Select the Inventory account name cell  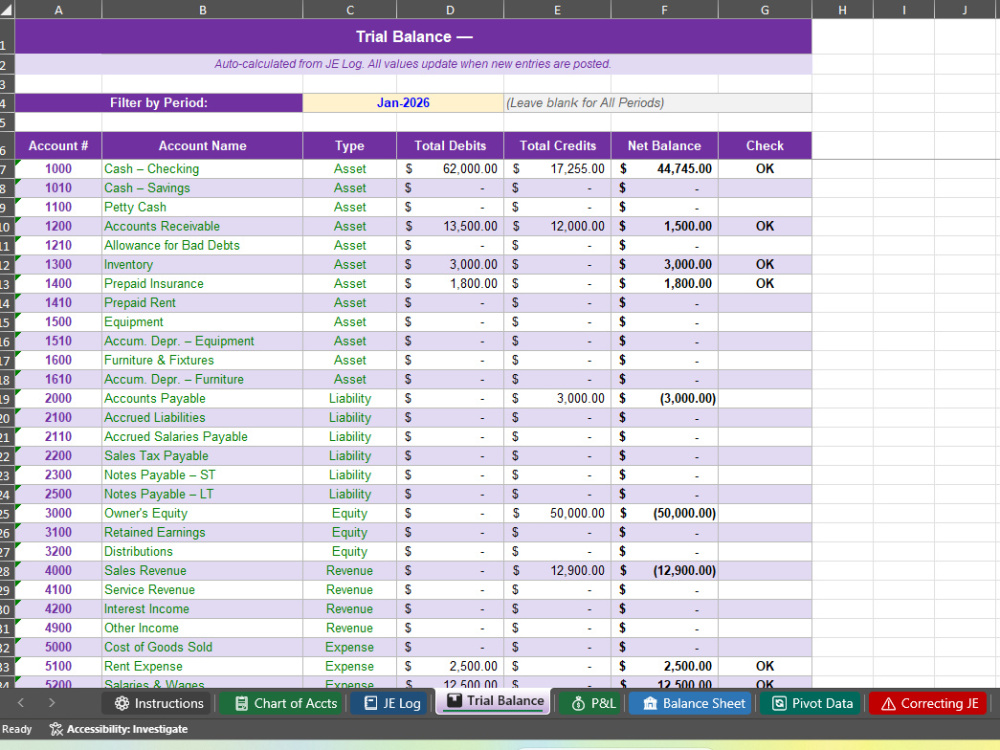[202, 265]
